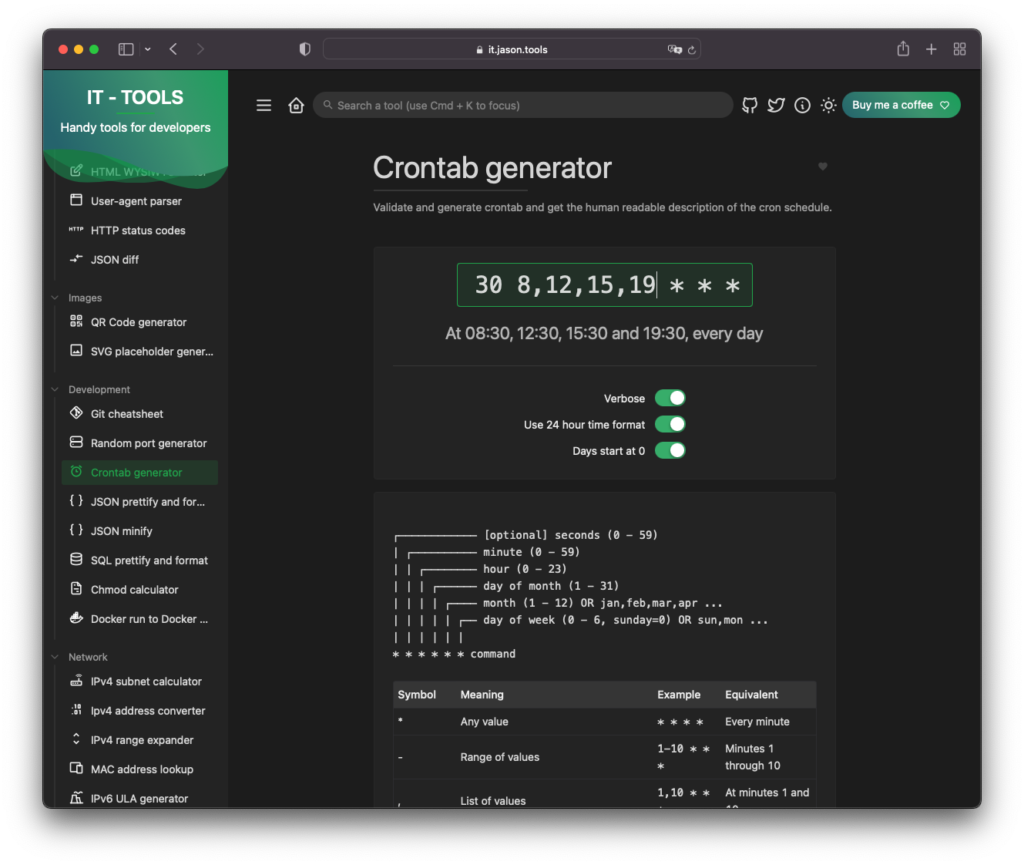Open HTTP status codes tool
This screenshot has height=865, width=1024.
140,230
